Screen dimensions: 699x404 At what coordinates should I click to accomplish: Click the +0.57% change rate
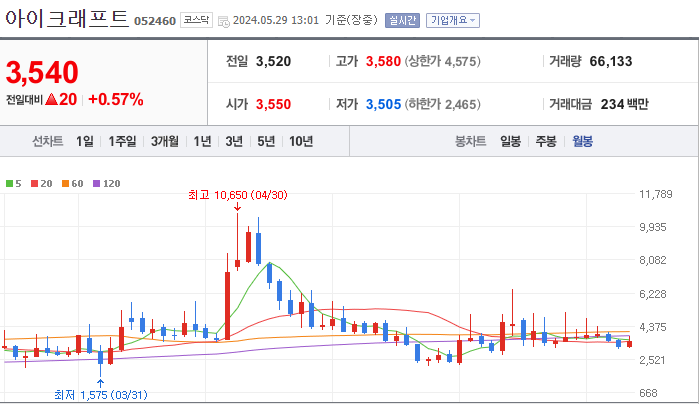(x=116, y=99)
